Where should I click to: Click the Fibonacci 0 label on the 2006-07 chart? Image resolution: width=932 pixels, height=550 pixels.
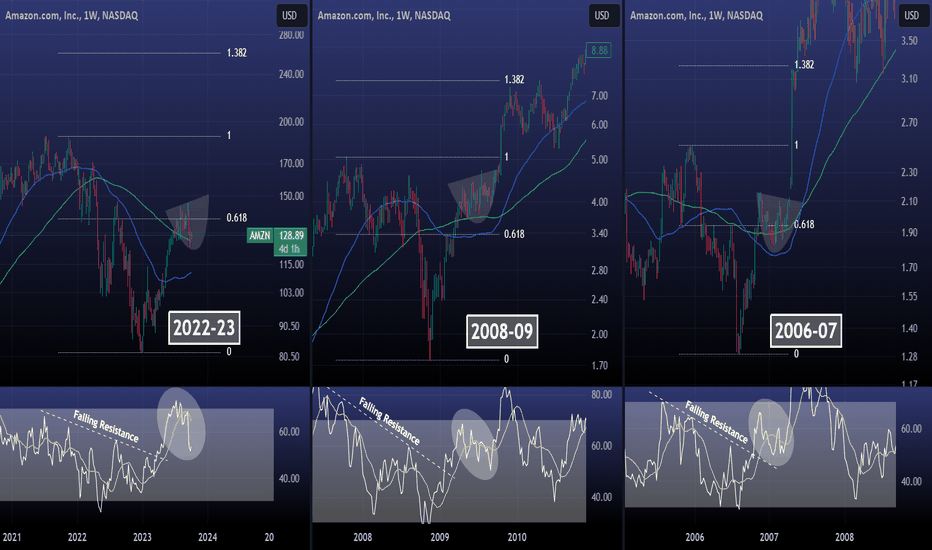tap(796, 354)
